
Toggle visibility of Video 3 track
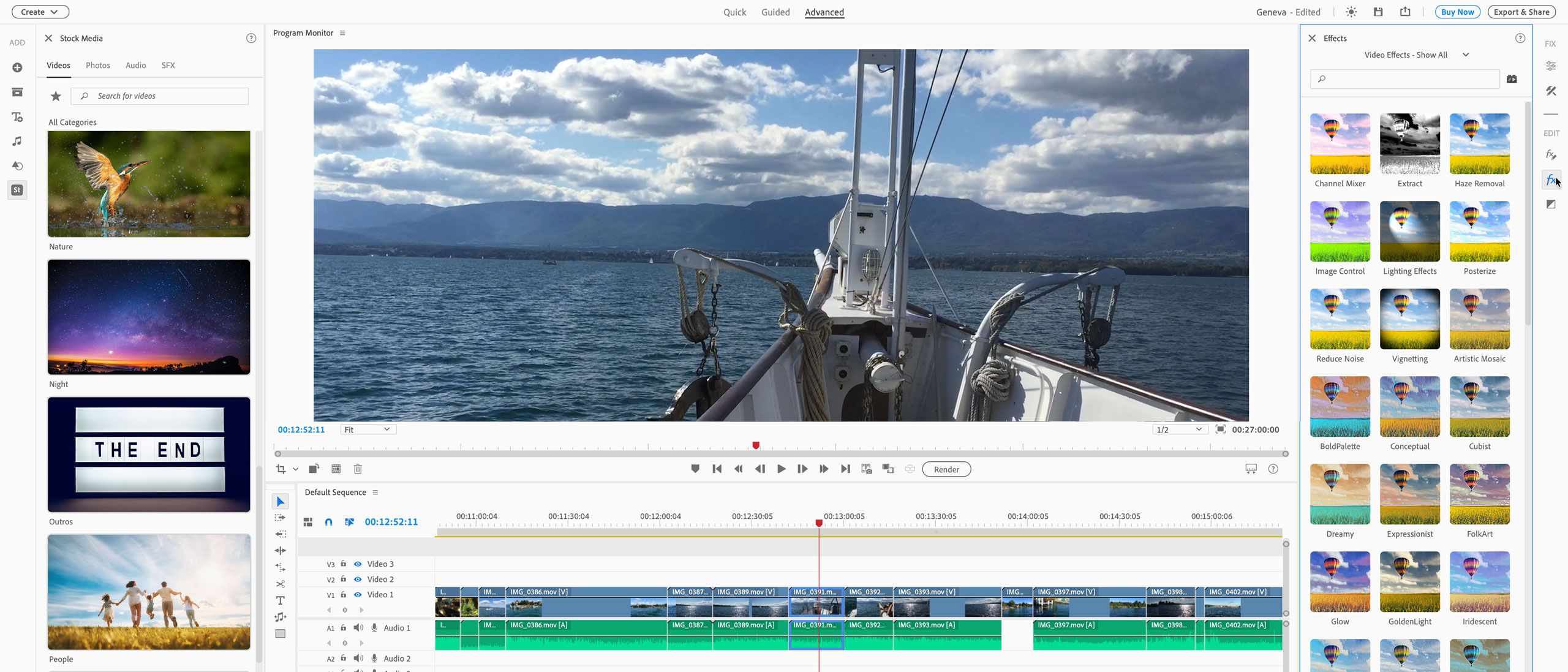(x=358, y=564)
